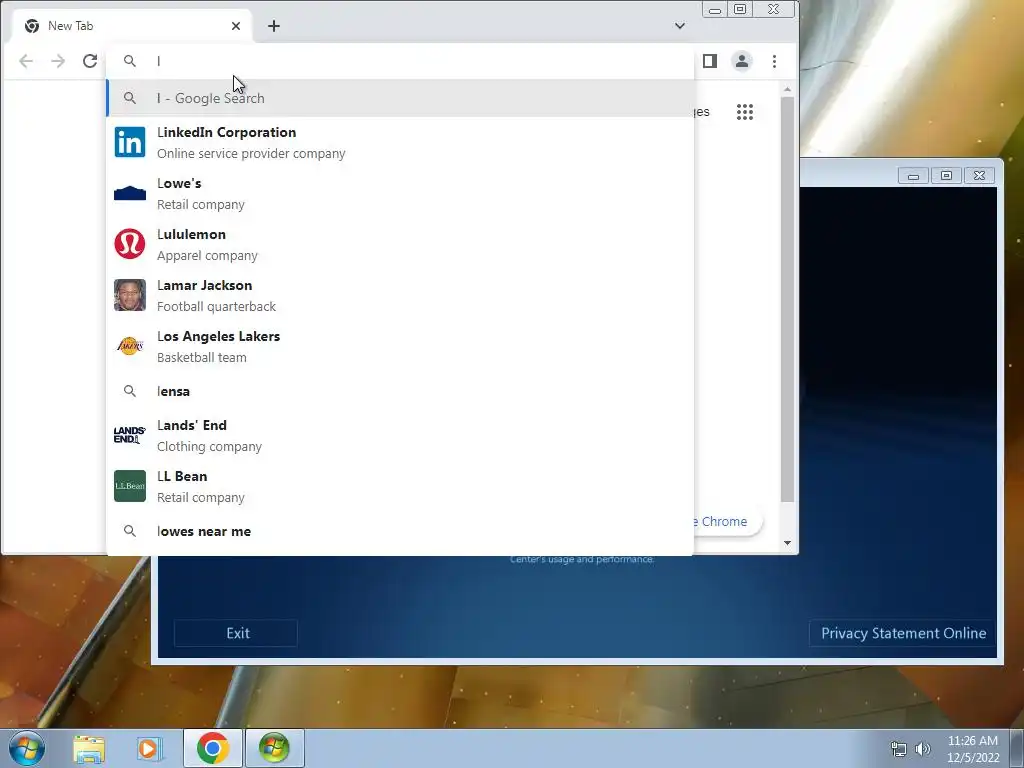Viewport: 1024px width, 768px height.
Task: Select the Lamar Jackson suggestion
Action: tap(400, 295)
